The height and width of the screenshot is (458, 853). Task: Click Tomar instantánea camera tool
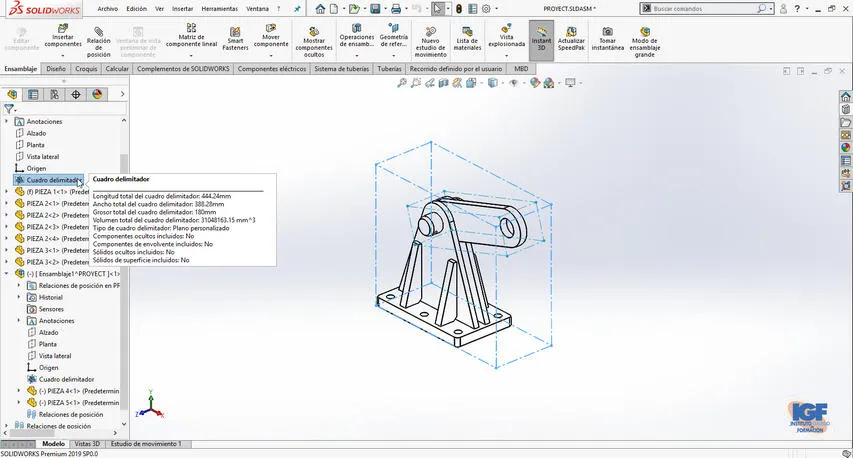click(x=608, y=39)
